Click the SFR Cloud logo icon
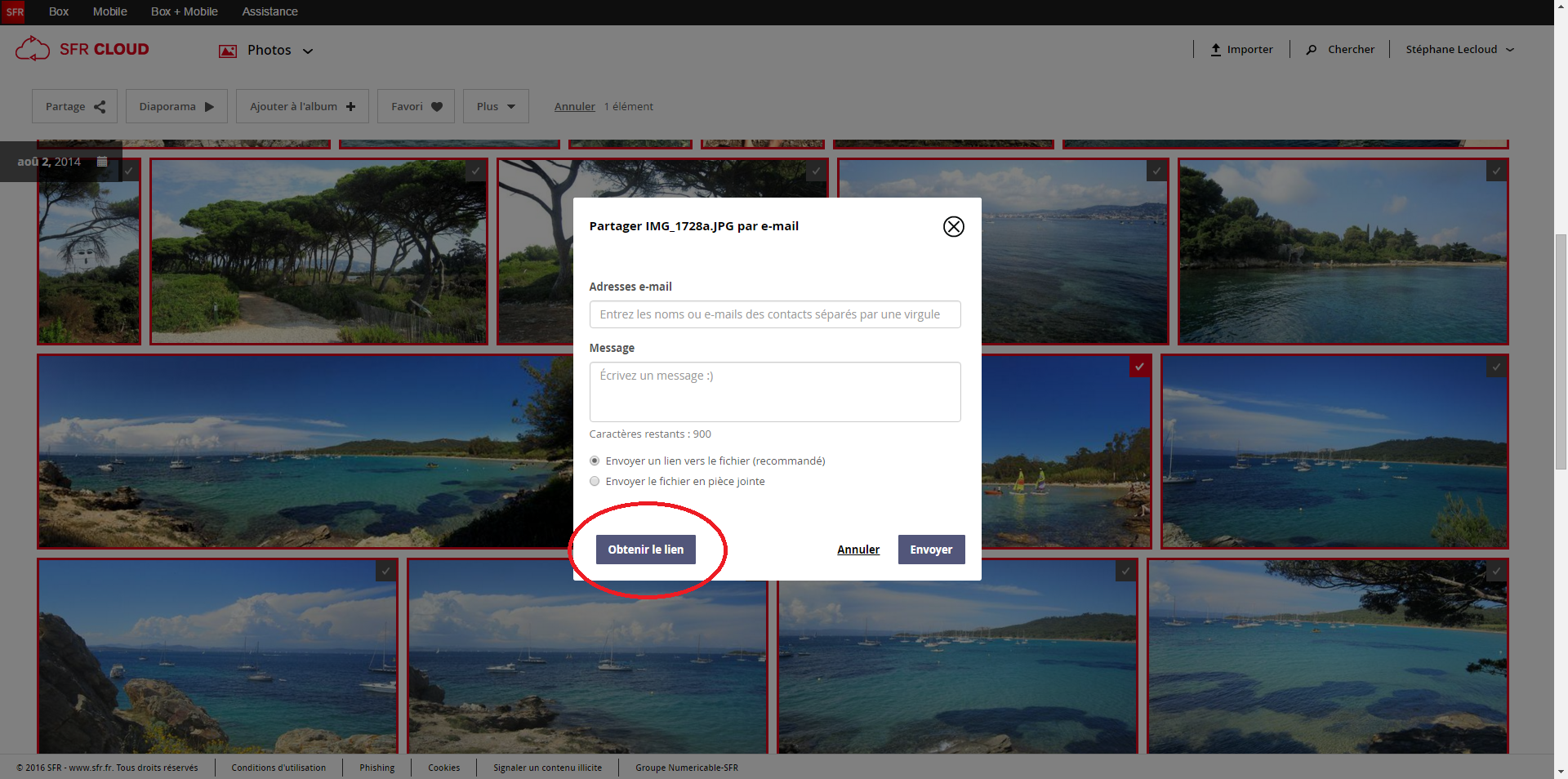Screen dimensions: 1568x779 [x=33, y=49]
